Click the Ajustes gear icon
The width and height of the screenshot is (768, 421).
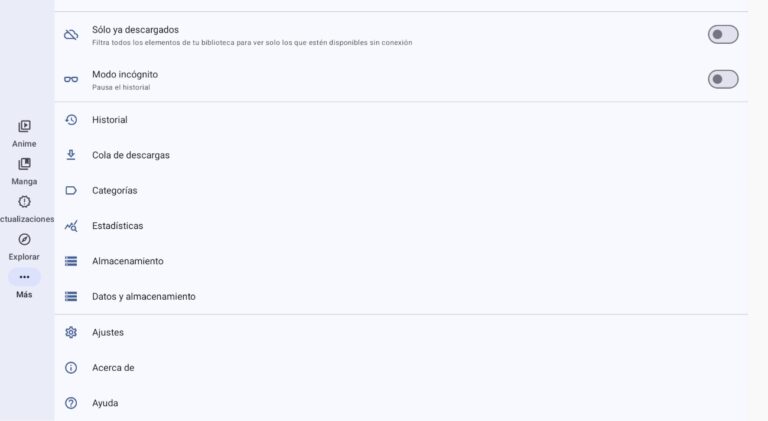coord(71,332)
